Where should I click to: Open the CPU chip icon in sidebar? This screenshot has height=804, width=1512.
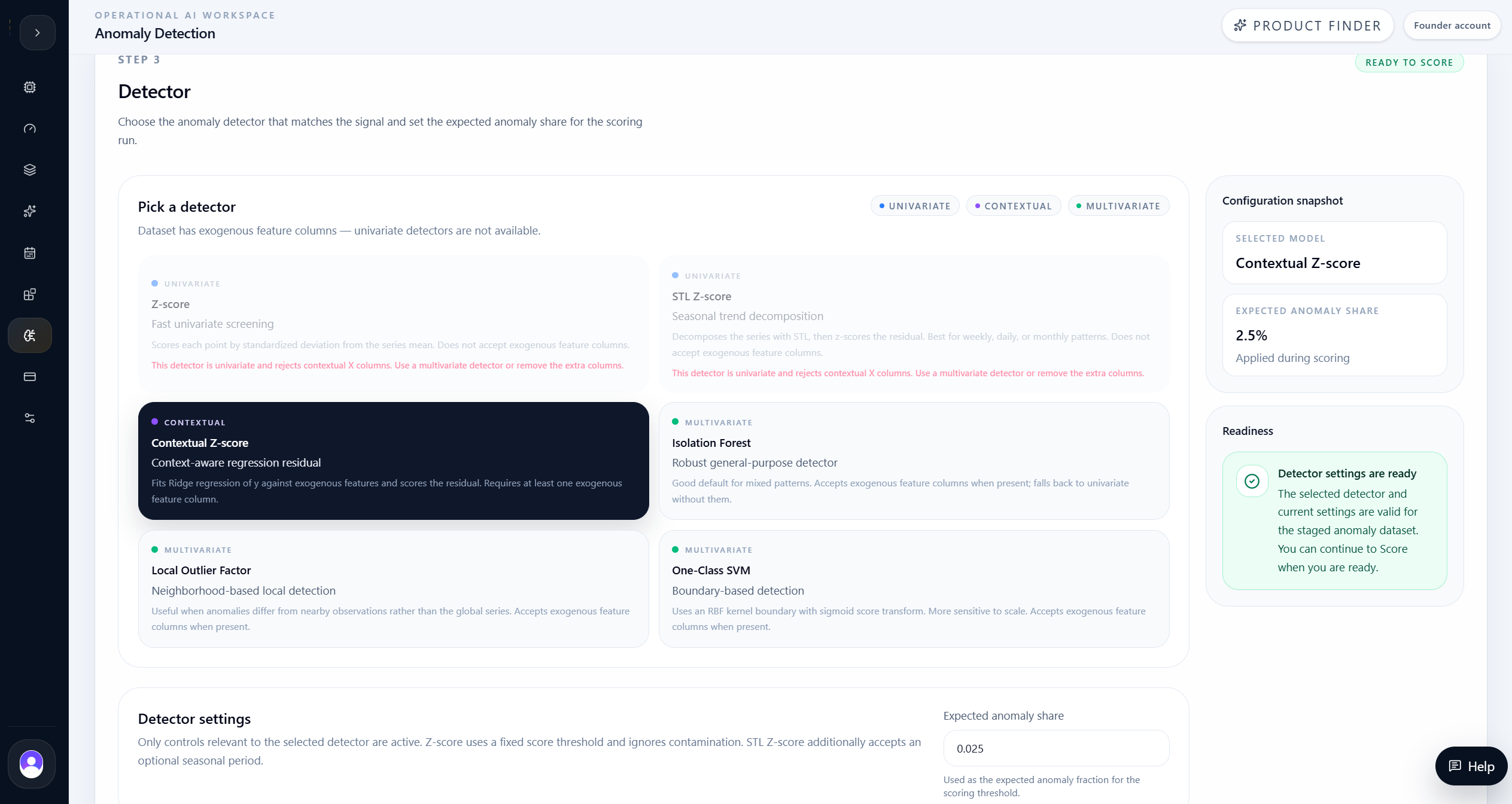point(30,87)
